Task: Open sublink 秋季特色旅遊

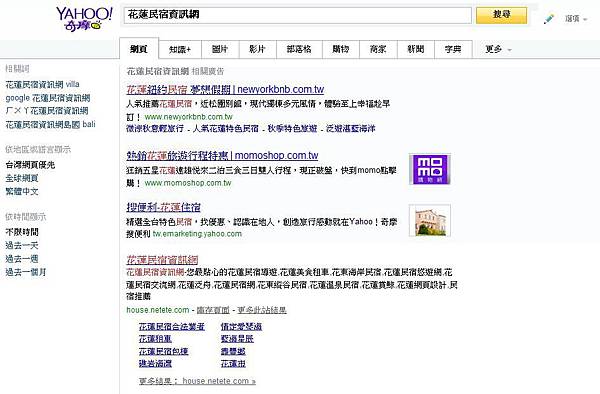Action: (292, 129)
